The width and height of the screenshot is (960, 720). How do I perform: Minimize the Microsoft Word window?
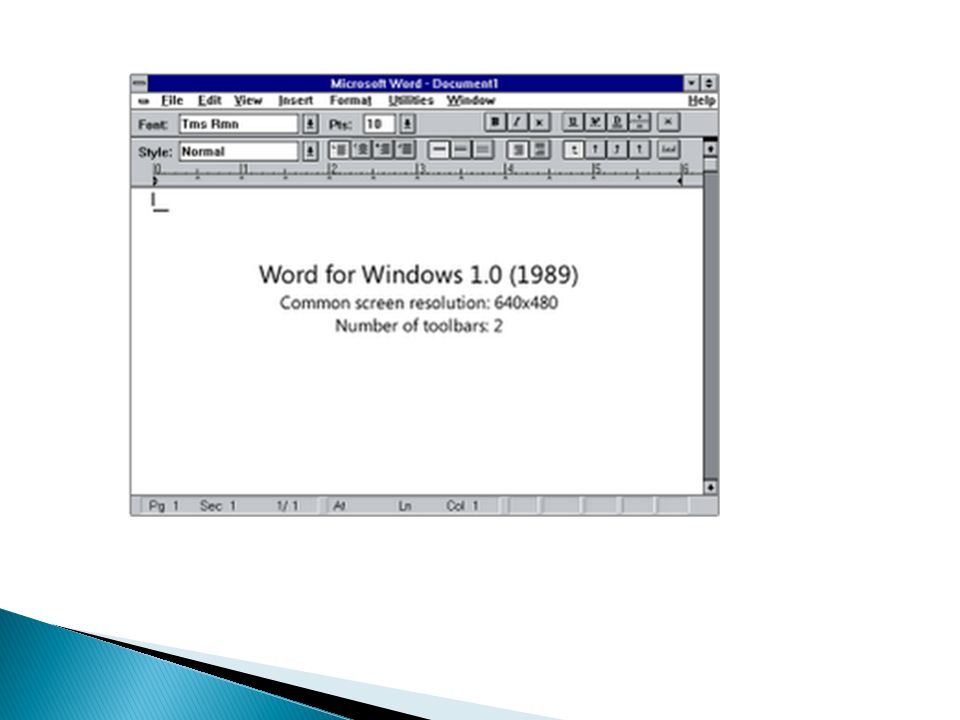692,83
